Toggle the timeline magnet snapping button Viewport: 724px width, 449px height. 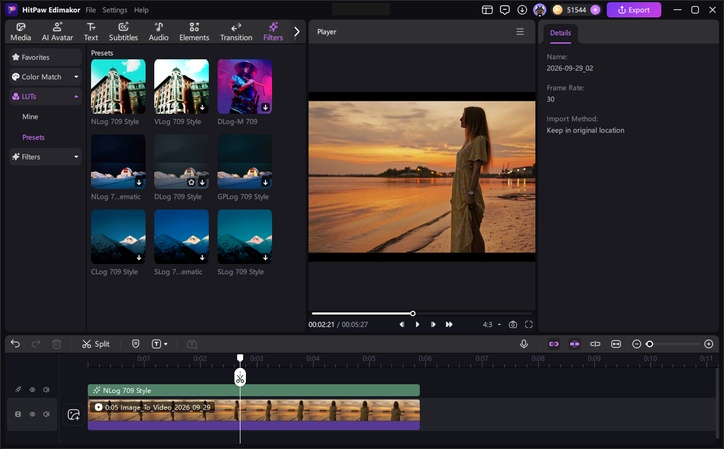click(x=574, y=344)
